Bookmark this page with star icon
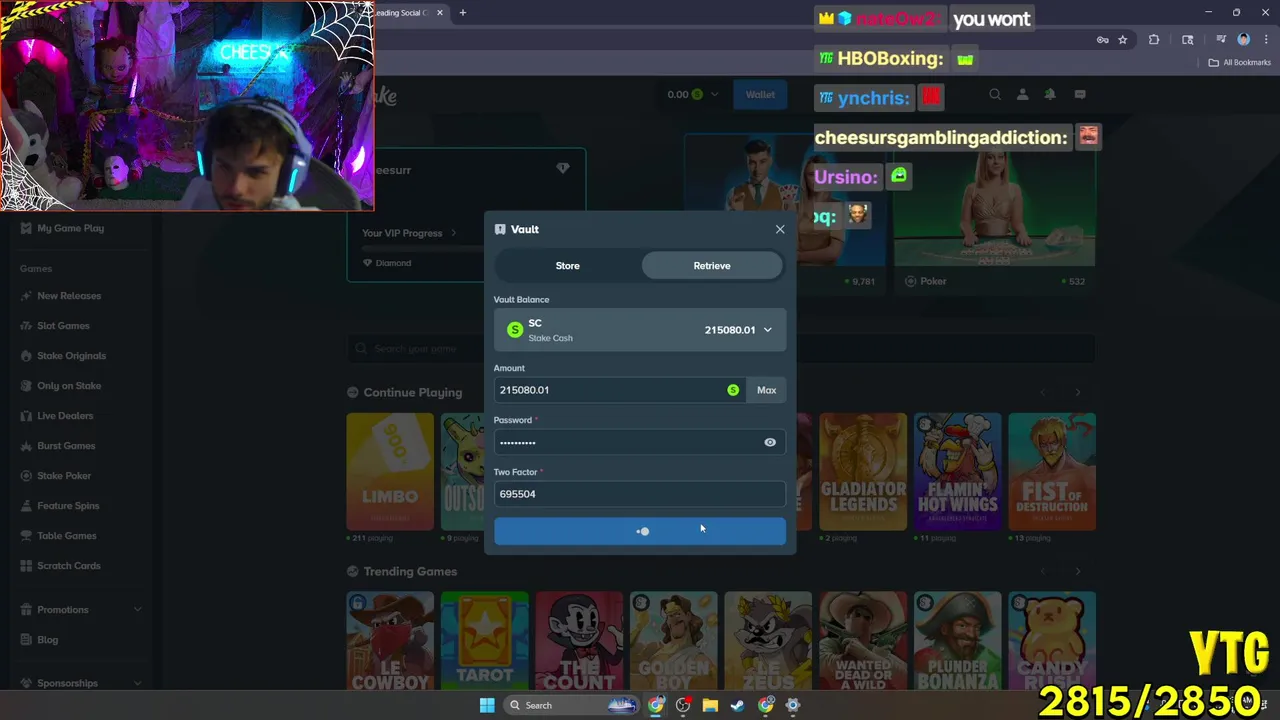 click(x=1123, y=40)
